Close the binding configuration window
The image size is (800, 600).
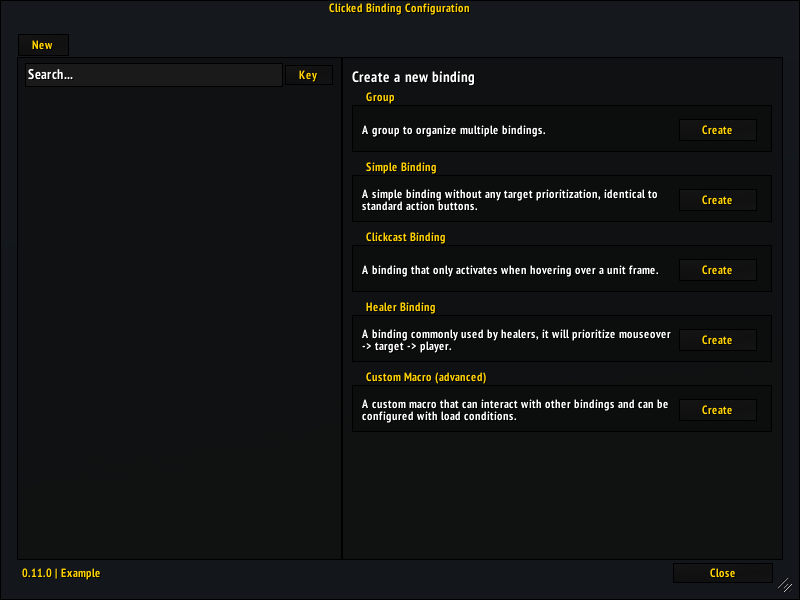(722, 573)
